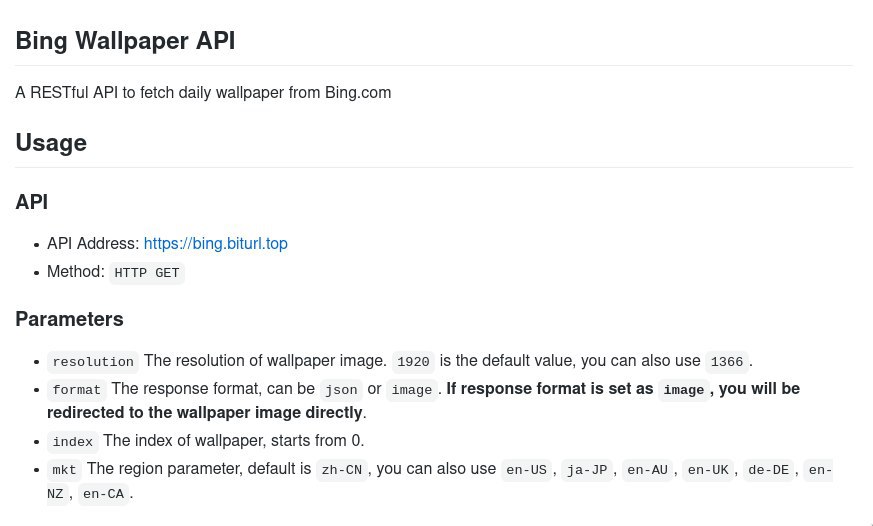The width and height of the screenshot is (873, 526).
Task: Click the en-US region code
Action: (527, 470)
